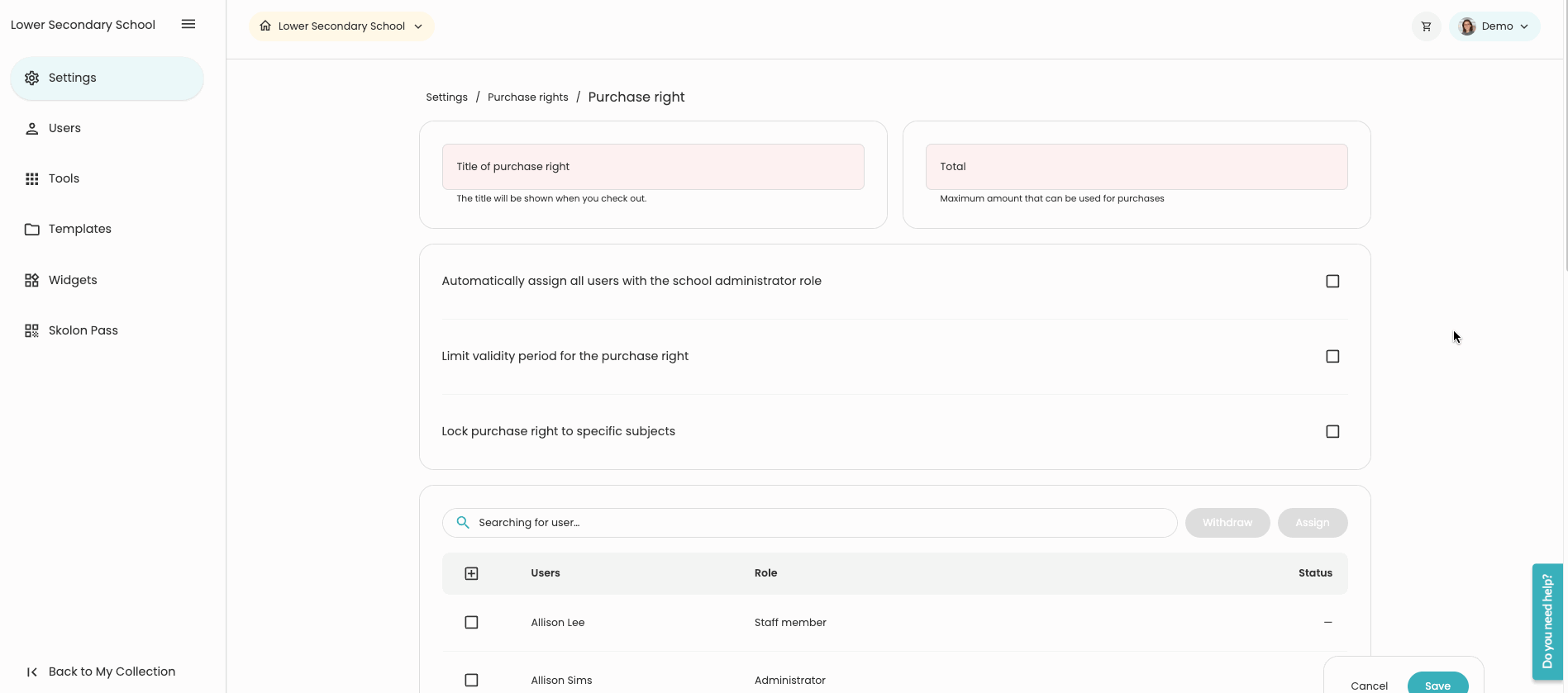This screenshot has height=693, width=1568.
Task: Click the Skolon Pass QR icon
Action: point(32,330)
